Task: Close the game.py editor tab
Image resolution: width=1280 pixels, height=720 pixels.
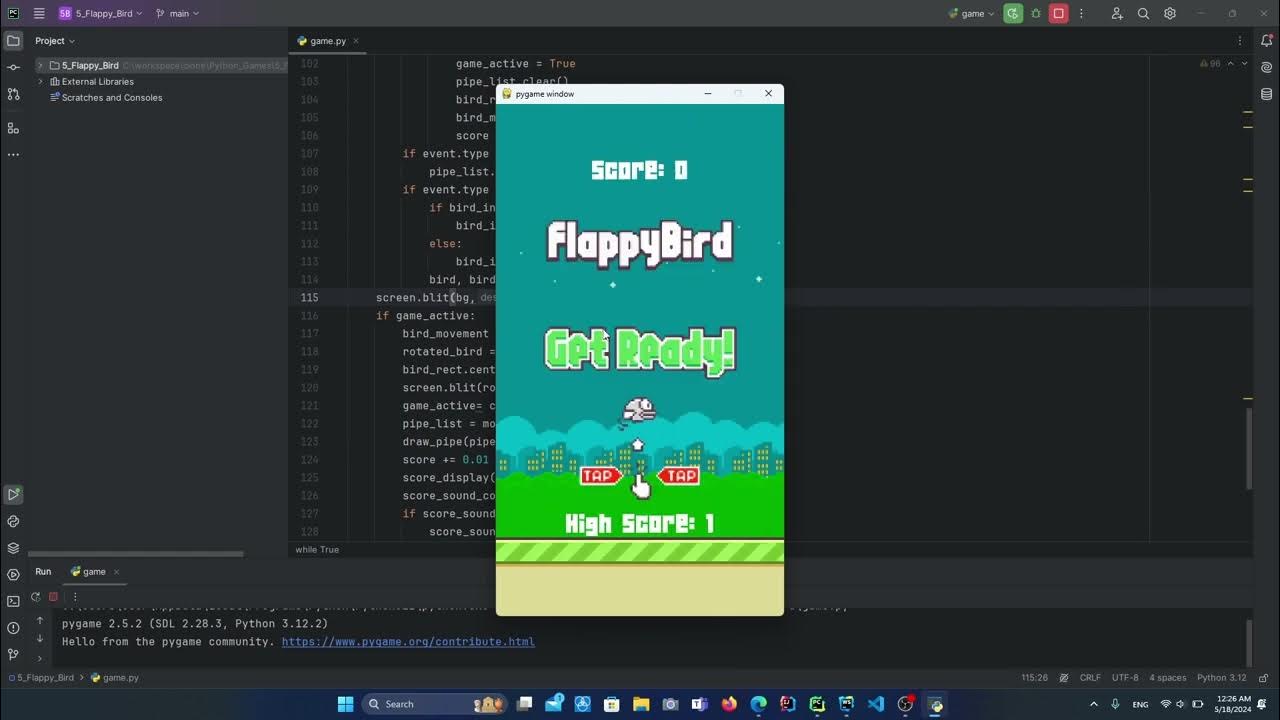Action: 356,41
